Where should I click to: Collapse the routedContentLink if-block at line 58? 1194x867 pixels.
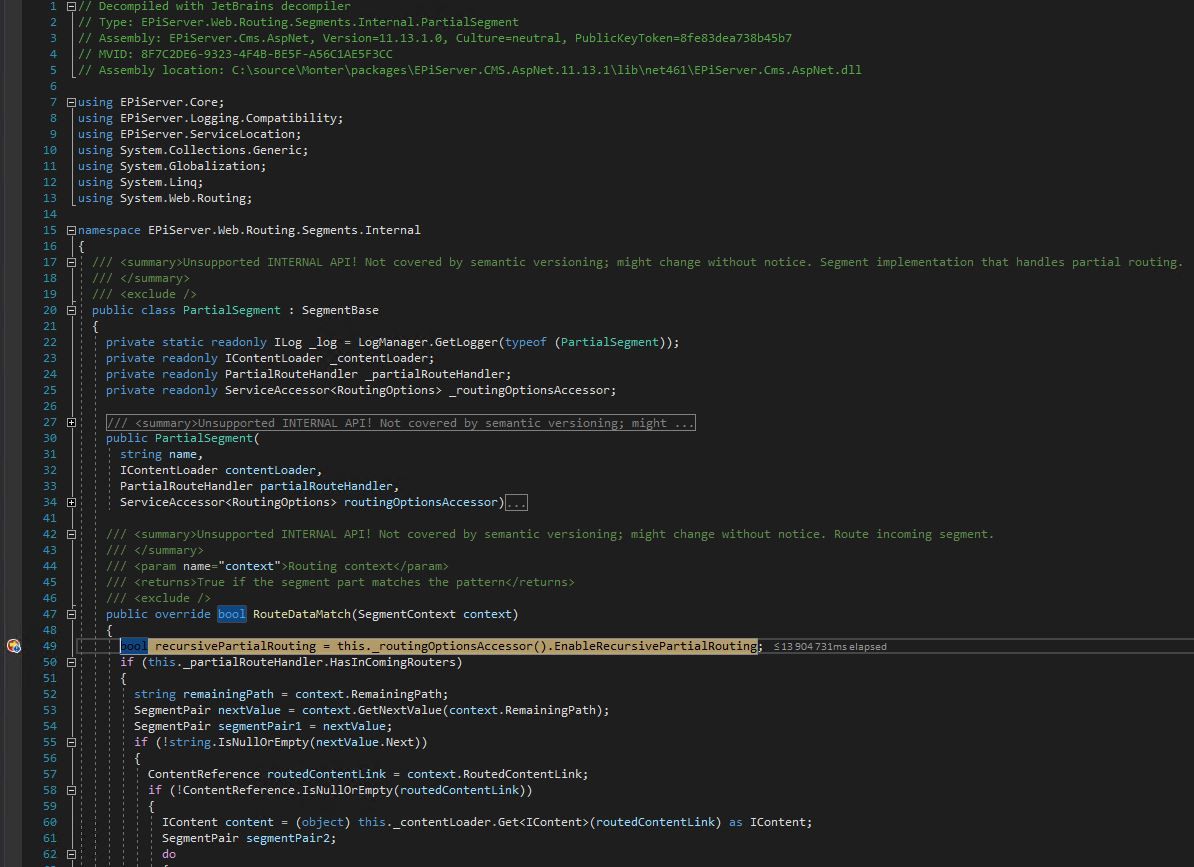coord(72,790)
